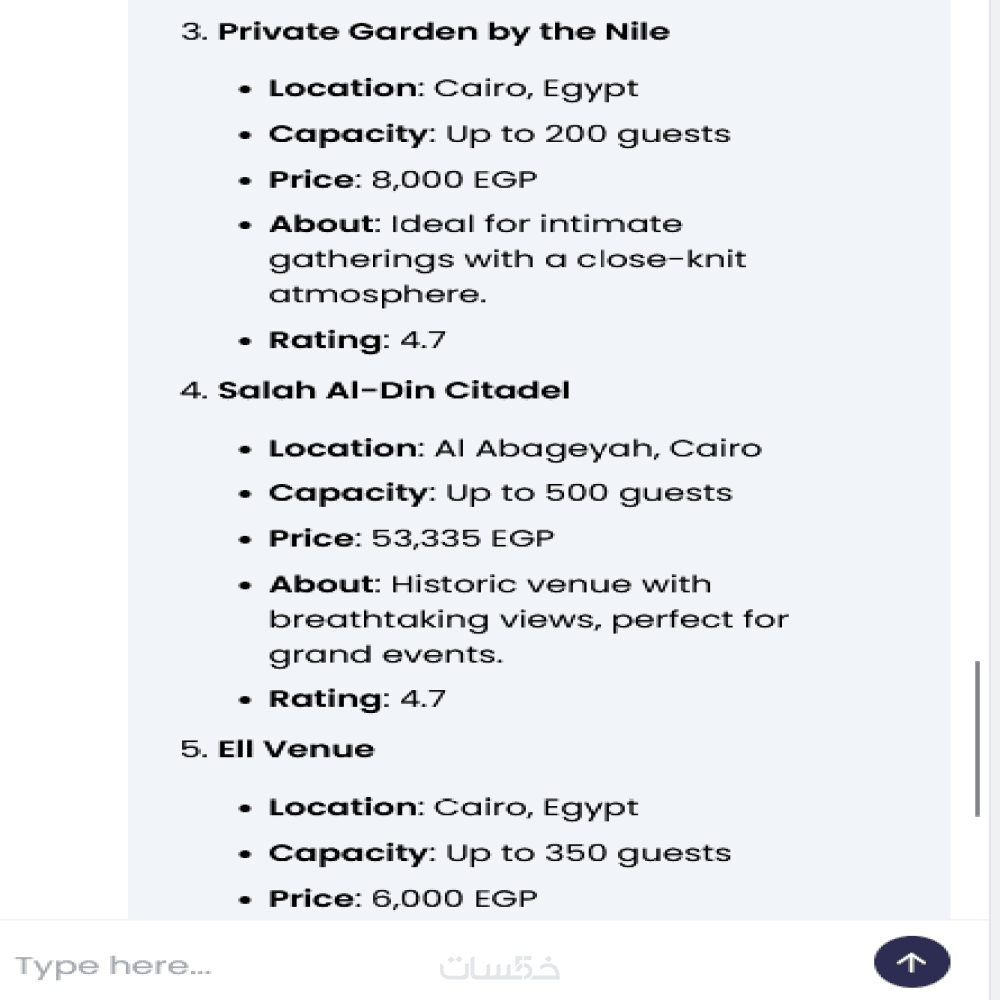
Task: Click the historic venue About description
Action: [528, 619]
